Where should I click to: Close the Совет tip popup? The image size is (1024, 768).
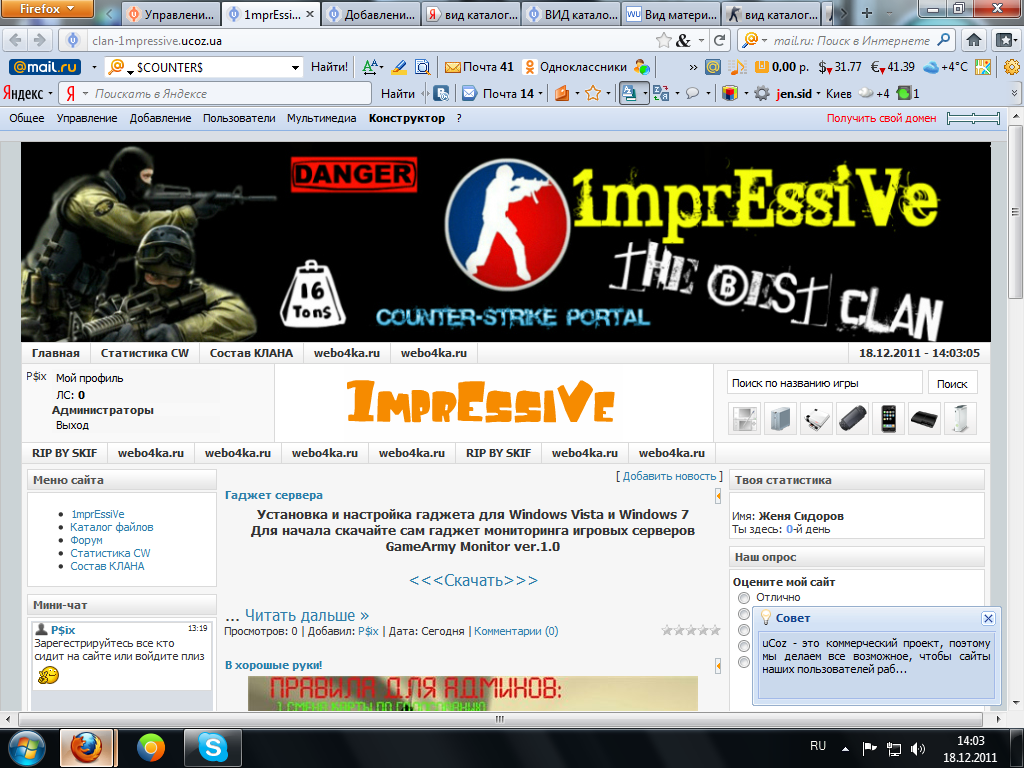coord(988,618)
